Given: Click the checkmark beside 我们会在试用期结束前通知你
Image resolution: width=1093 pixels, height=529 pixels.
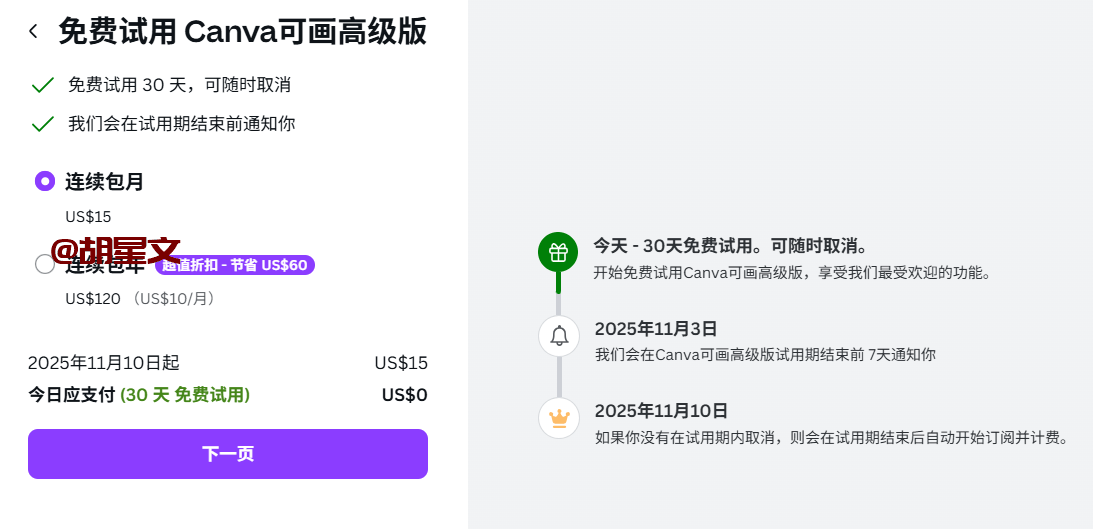Looking at the screenshot, I should [x=43, y=124].
